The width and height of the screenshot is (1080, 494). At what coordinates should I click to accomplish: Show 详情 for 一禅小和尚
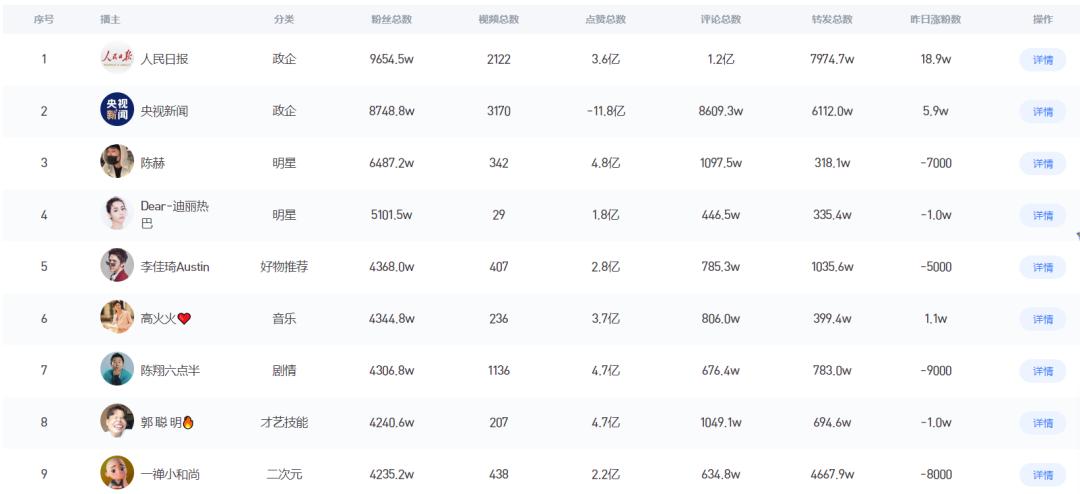coord(1042,476)
